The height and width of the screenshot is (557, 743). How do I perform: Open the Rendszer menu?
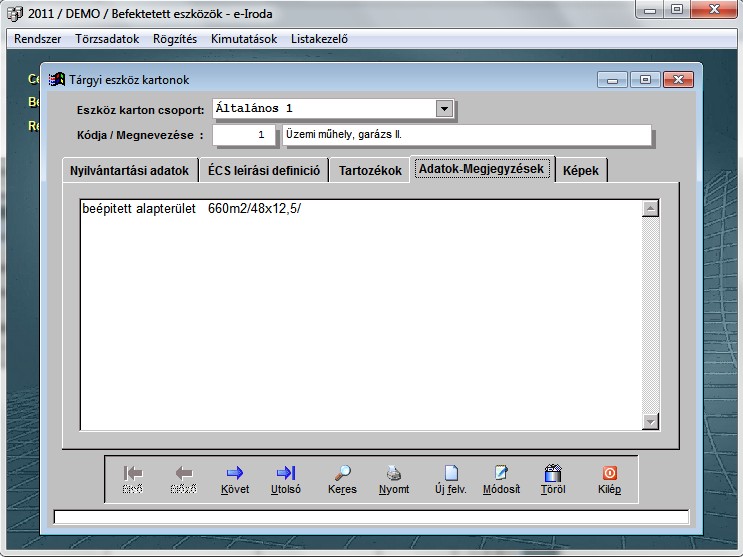pyautogui.click(x=38, y=39)
